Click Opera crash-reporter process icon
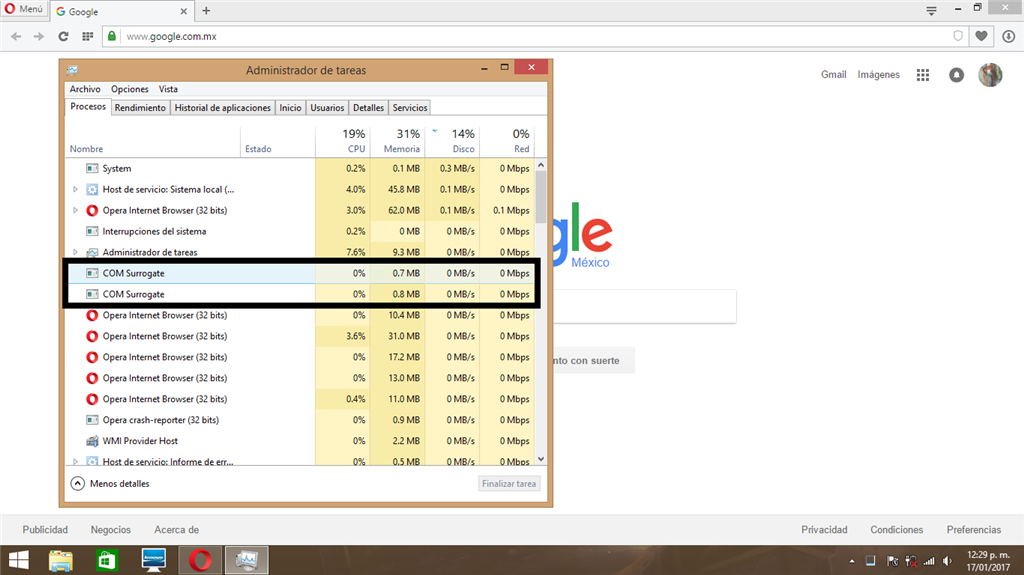The width and height of the screenshot is (1024, 575). (x=92, y=420)
